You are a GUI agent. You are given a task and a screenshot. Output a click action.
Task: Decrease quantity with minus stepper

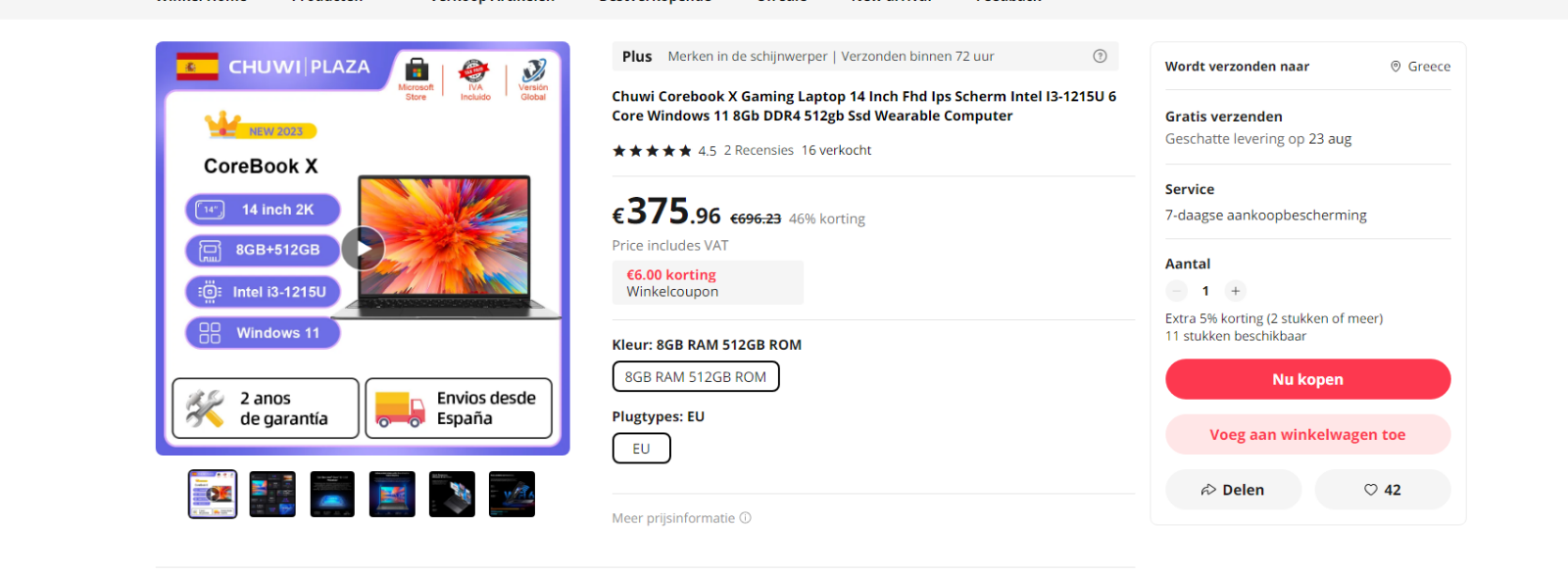pyautogui.click(x=1176, y=291)
